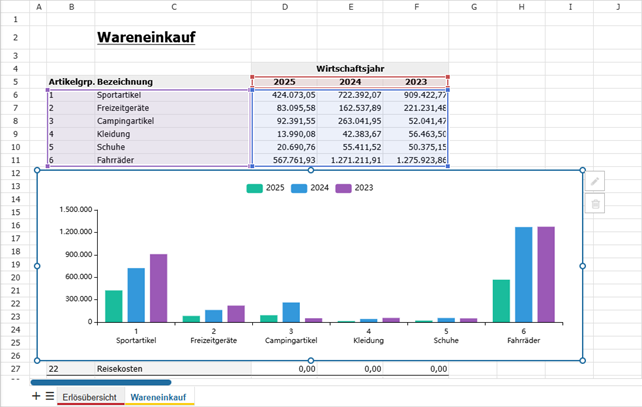
Task: Click the chart's top-left corner resize handle
Action: (38, 171)
